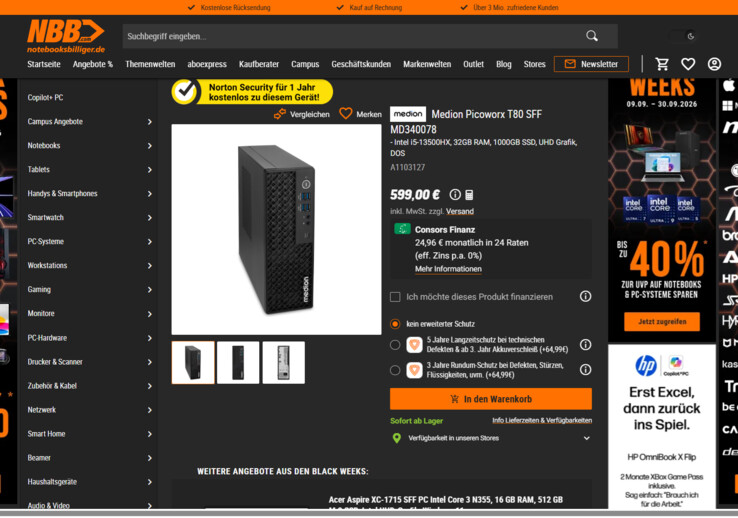Open the wishlist heart in header
This screenshot has height=518, width=738.
tap(688, 64)
